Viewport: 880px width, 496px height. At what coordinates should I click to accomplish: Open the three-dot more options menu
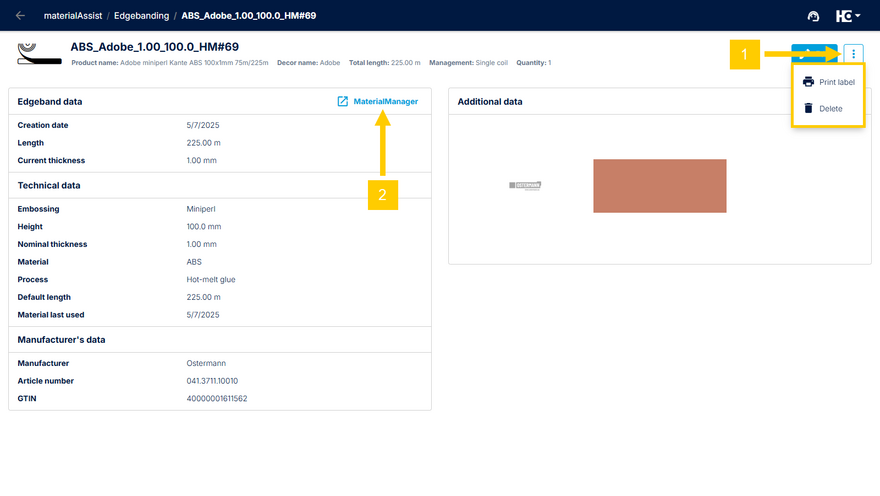click(x=854, y=54)
